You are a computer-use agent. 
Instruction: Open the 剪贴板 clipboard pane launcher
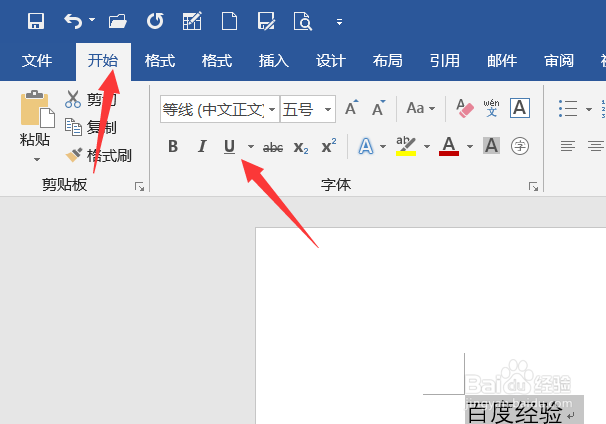[x=140, y=187]
